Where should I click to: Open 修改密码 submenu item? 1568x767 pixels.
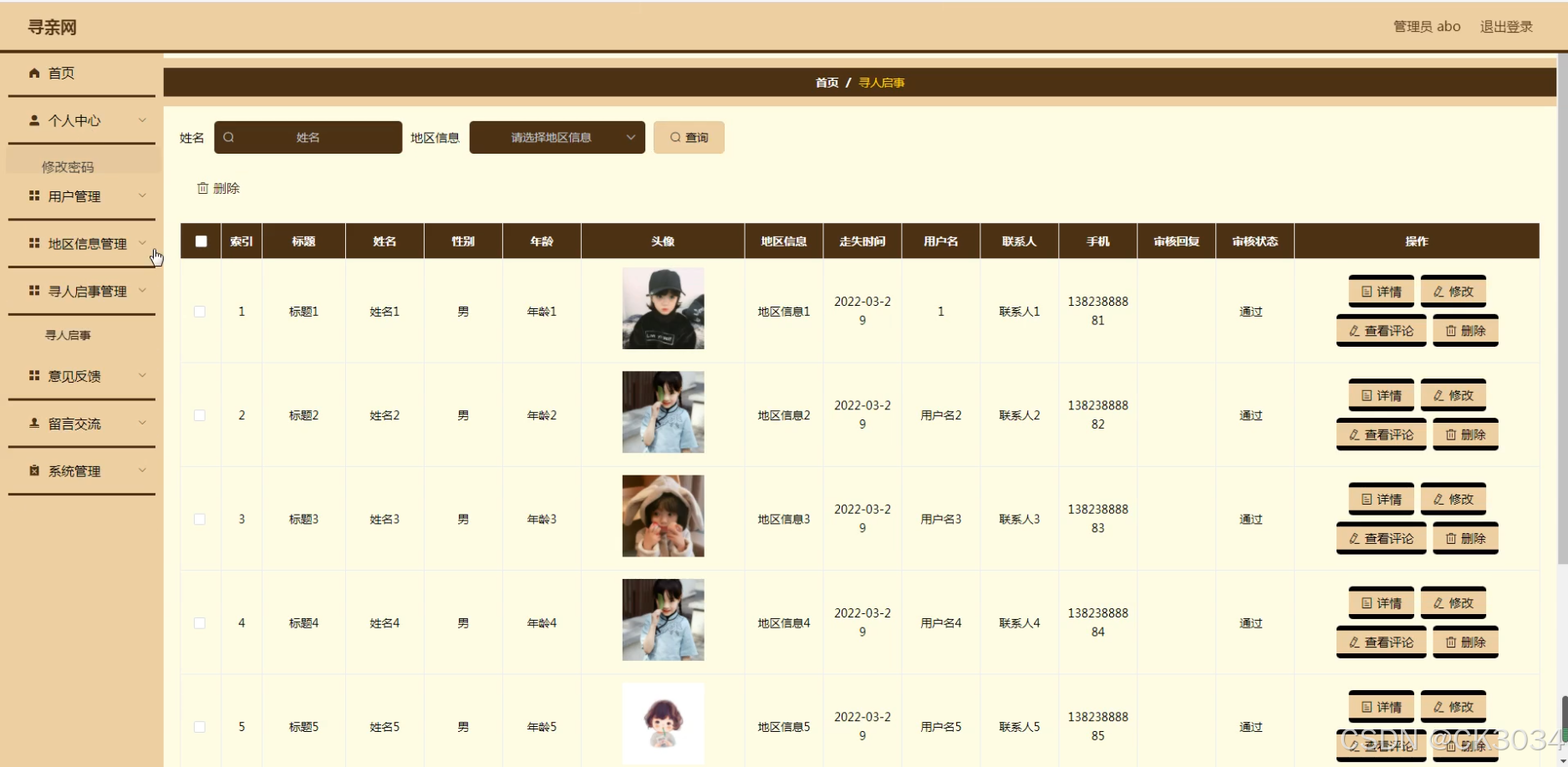coord(68,167)
